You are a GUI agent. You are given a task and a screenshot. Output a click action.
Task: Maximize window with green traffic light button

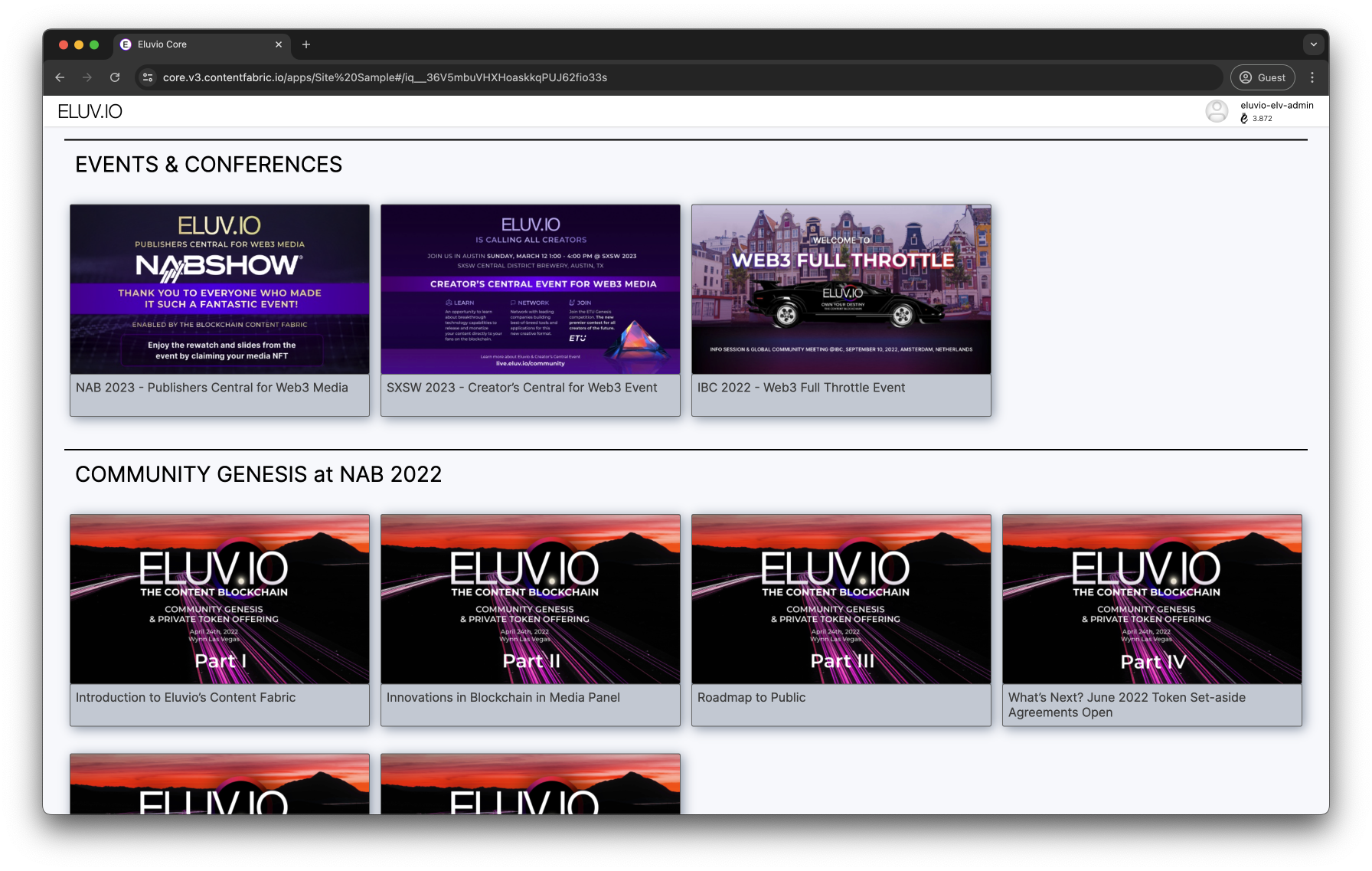click(x=94, y=44)
